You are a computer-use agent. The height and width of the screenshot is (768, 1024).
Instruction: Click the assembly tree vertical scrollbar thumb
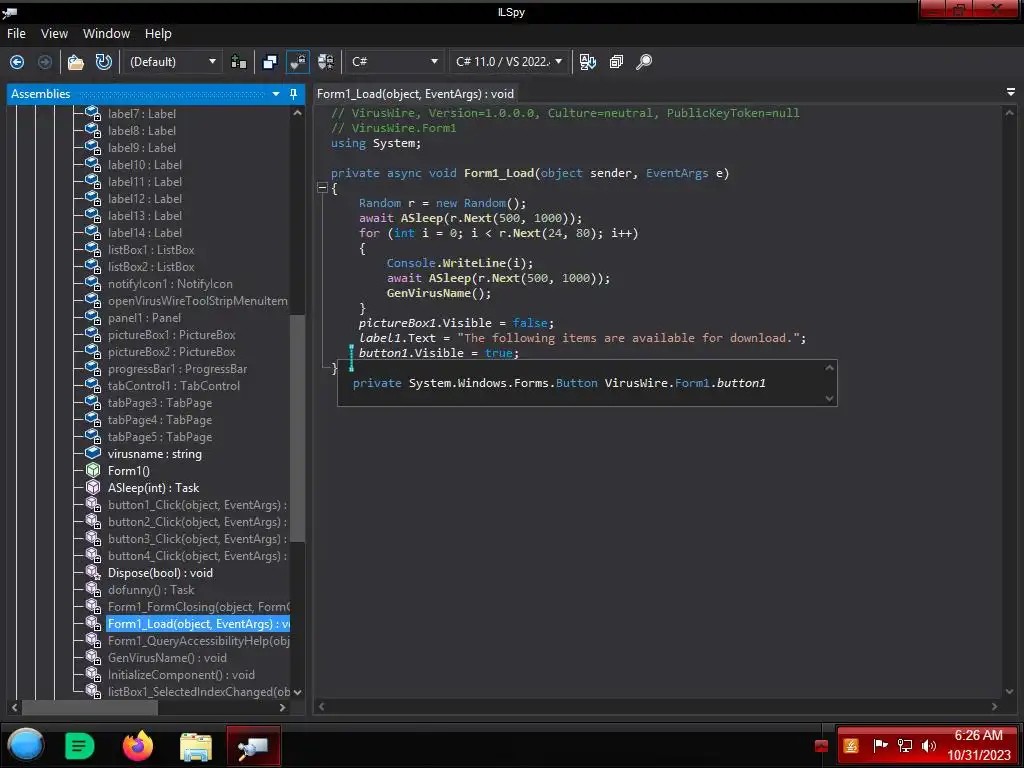(x=297, y=428)
